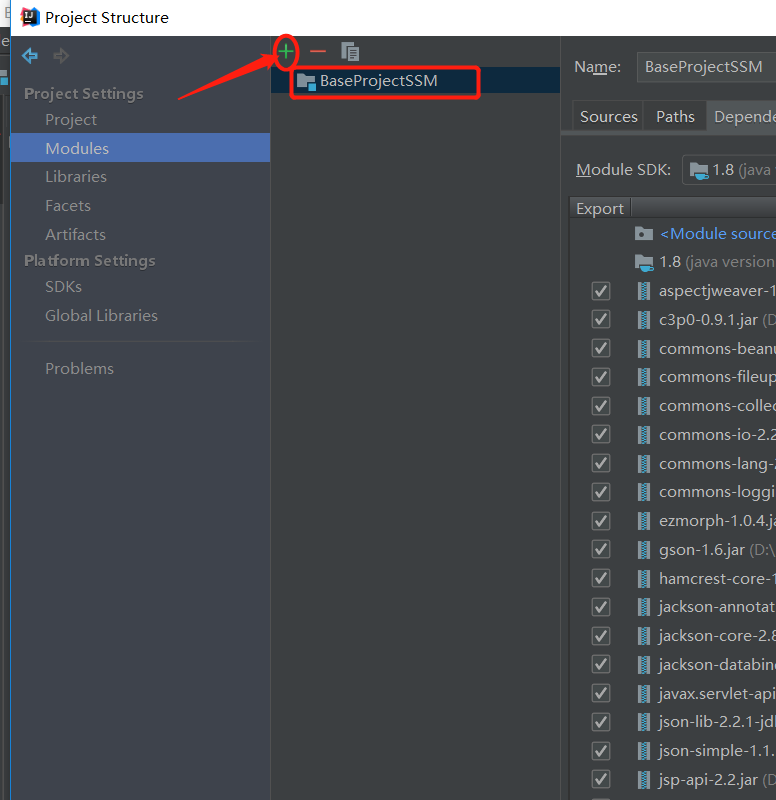776x800 pixels.
Task: Toggle export checkbox for commons-fileupload jar
Action: tap(601, 377)
